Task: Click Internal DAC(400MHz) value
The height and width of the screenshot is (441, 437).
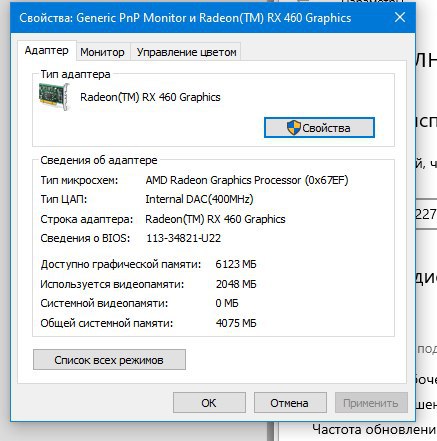Action: [199, 199]
